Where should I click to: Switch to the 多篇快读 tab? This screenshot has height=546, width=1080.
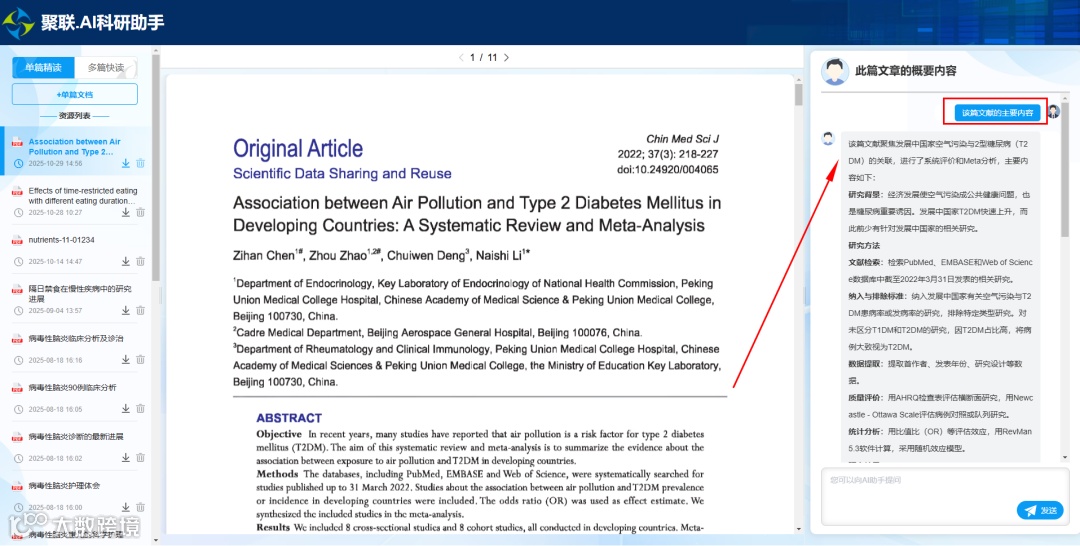click(x=105, y=67)
